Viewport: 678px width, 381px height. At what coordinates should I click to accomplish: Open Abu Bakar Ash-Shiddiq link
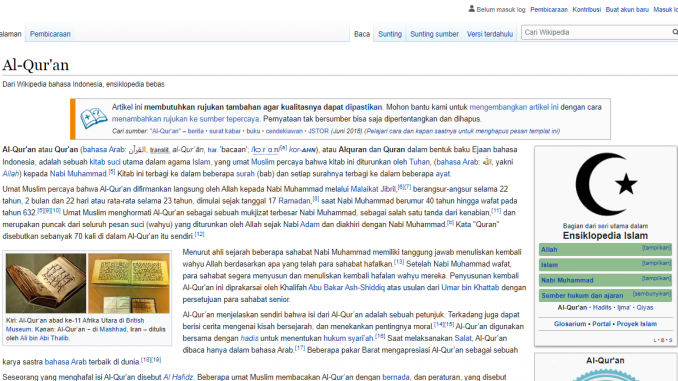pyautogui.click(x=346, y=288)
